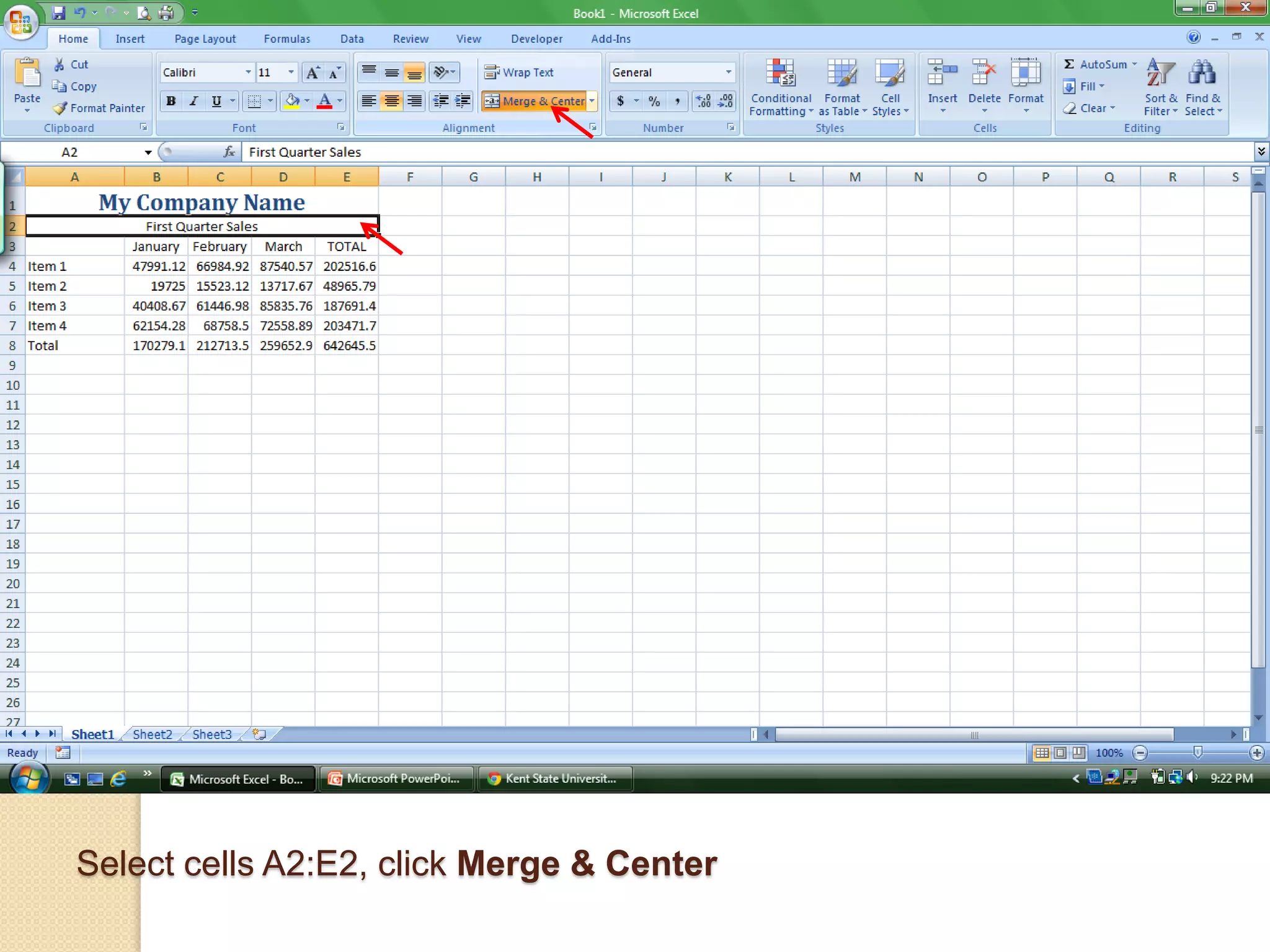The image size is (1270, 952).
Task: Open the Calibri font name dropdown
Action: [248, 73]
